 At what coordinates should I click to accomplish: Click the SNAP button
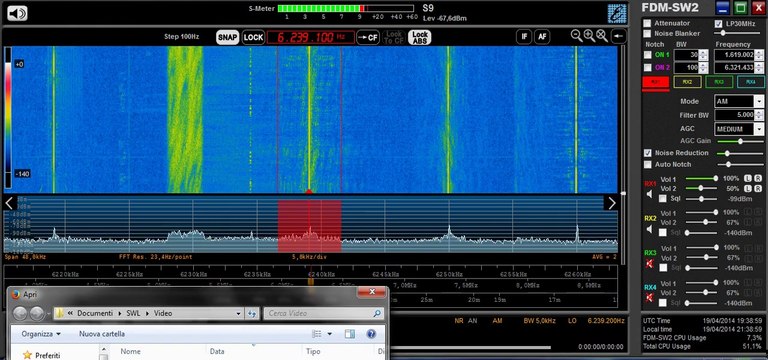228,37
